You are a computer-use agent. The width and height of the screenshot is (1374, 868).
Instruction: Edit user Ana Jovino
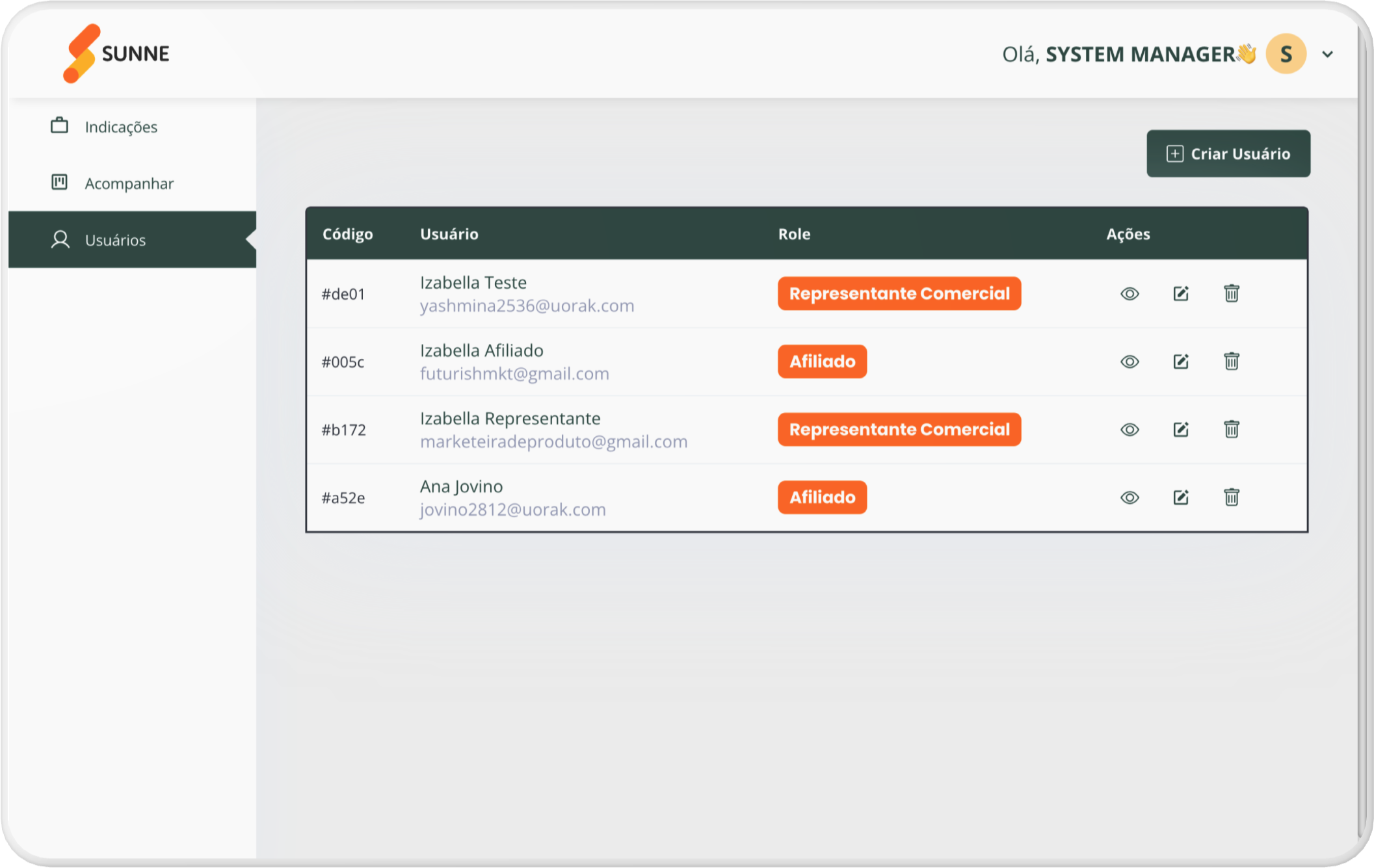pyautogui.click(x=1181, y=497)
